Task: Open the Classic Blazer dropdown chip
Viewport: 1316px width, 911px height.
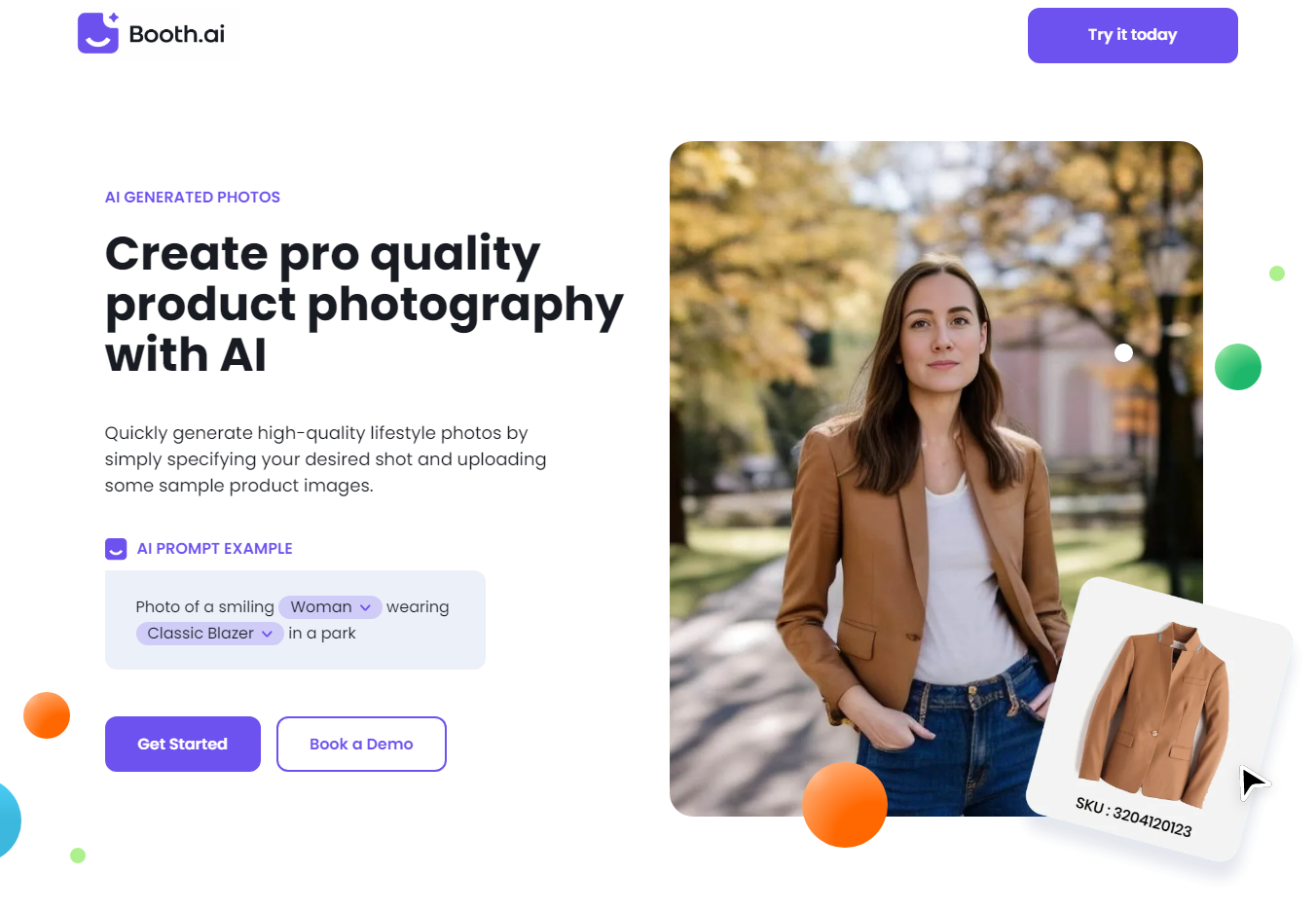Action: (x=209, y=634)
